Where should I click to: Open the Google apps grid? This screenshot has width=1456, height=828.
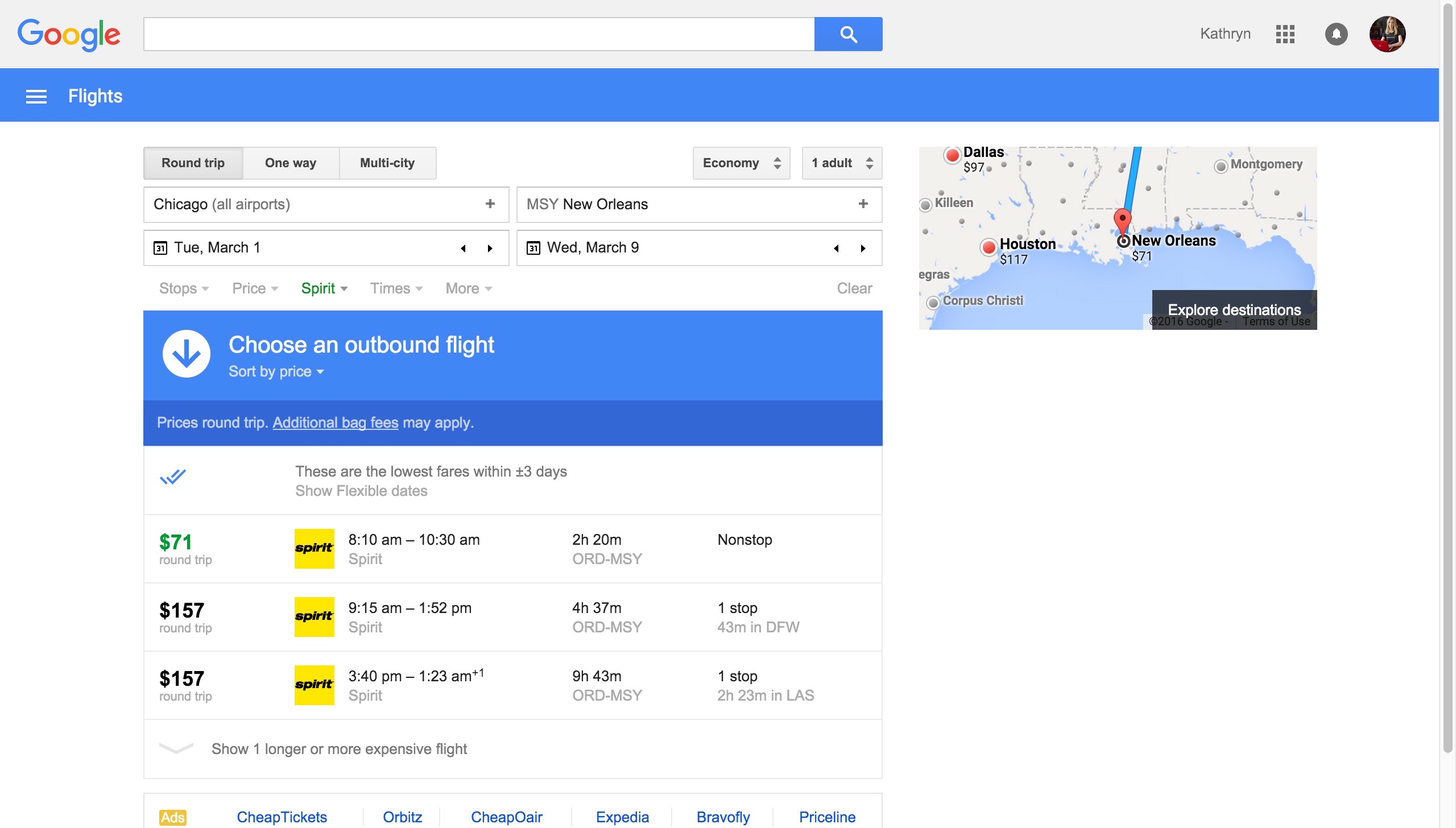[1285, 34]
